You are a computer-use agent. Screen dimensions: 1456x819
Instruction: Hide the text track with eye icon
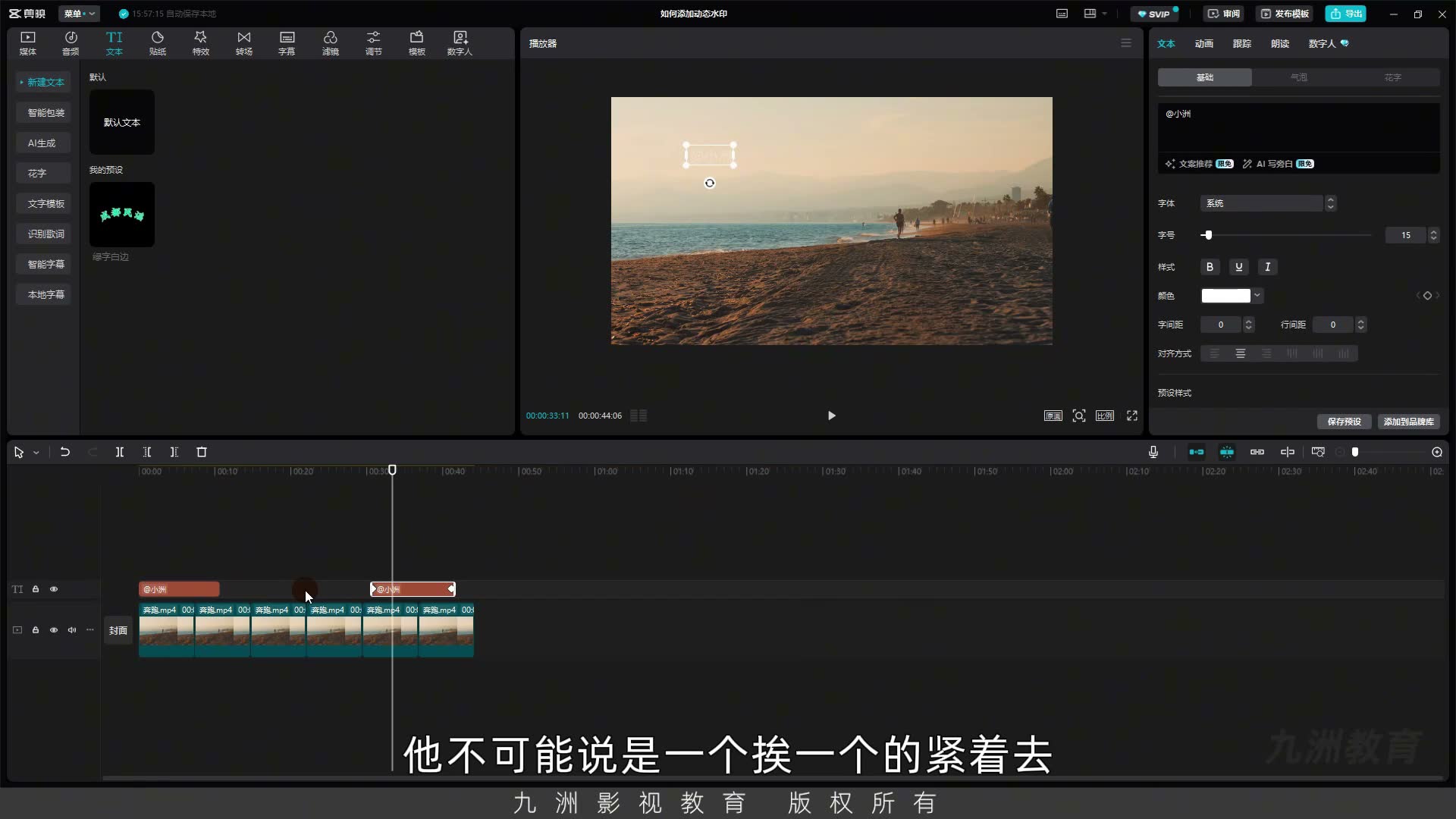[54, 589]
